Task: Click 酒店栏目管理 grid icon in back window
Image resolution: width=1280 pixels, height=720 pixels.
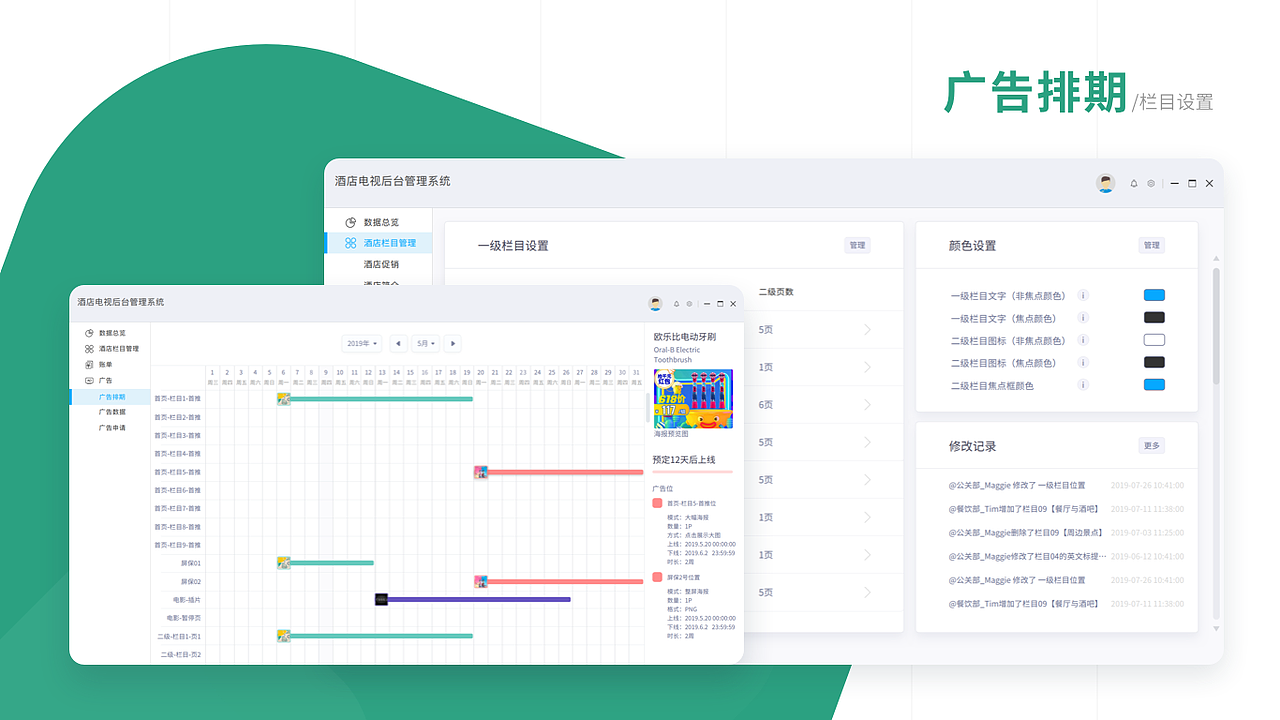Action: (x=351, y=243)
